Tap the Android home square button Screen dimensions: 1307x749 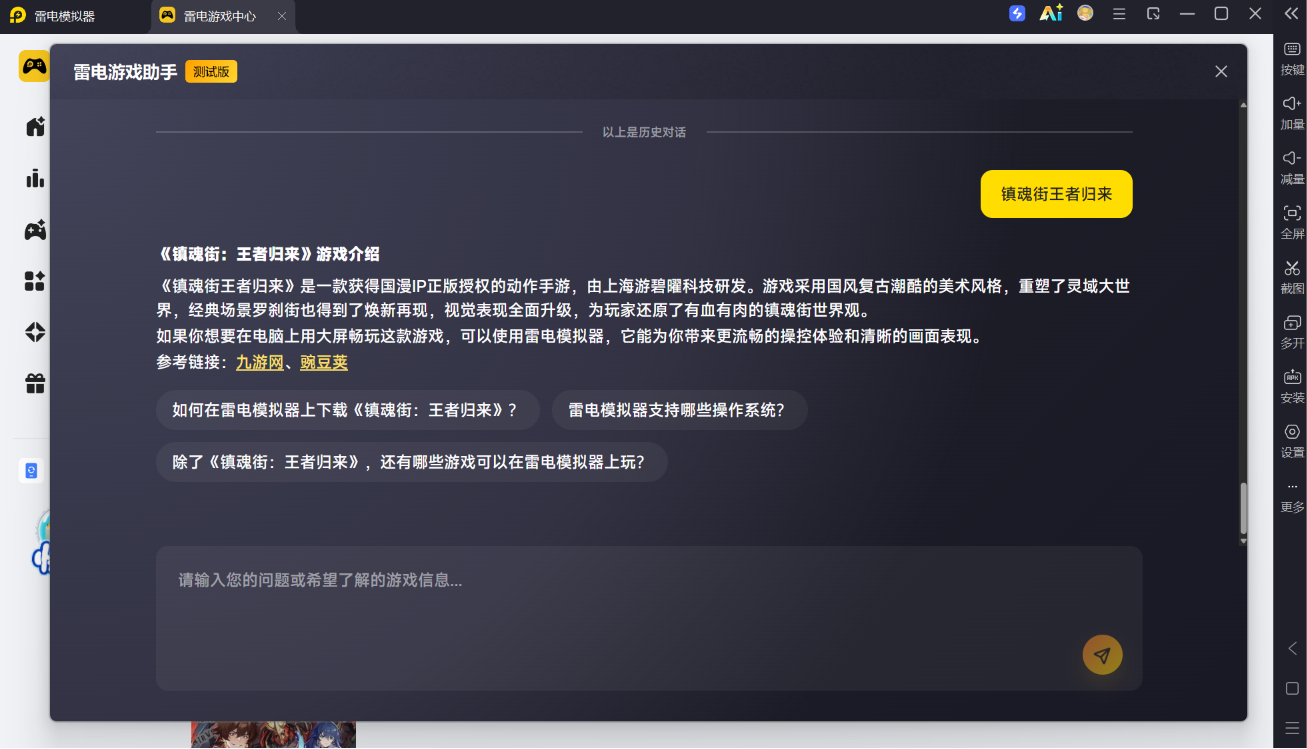pyautogui.click(x=1292, y=689)
